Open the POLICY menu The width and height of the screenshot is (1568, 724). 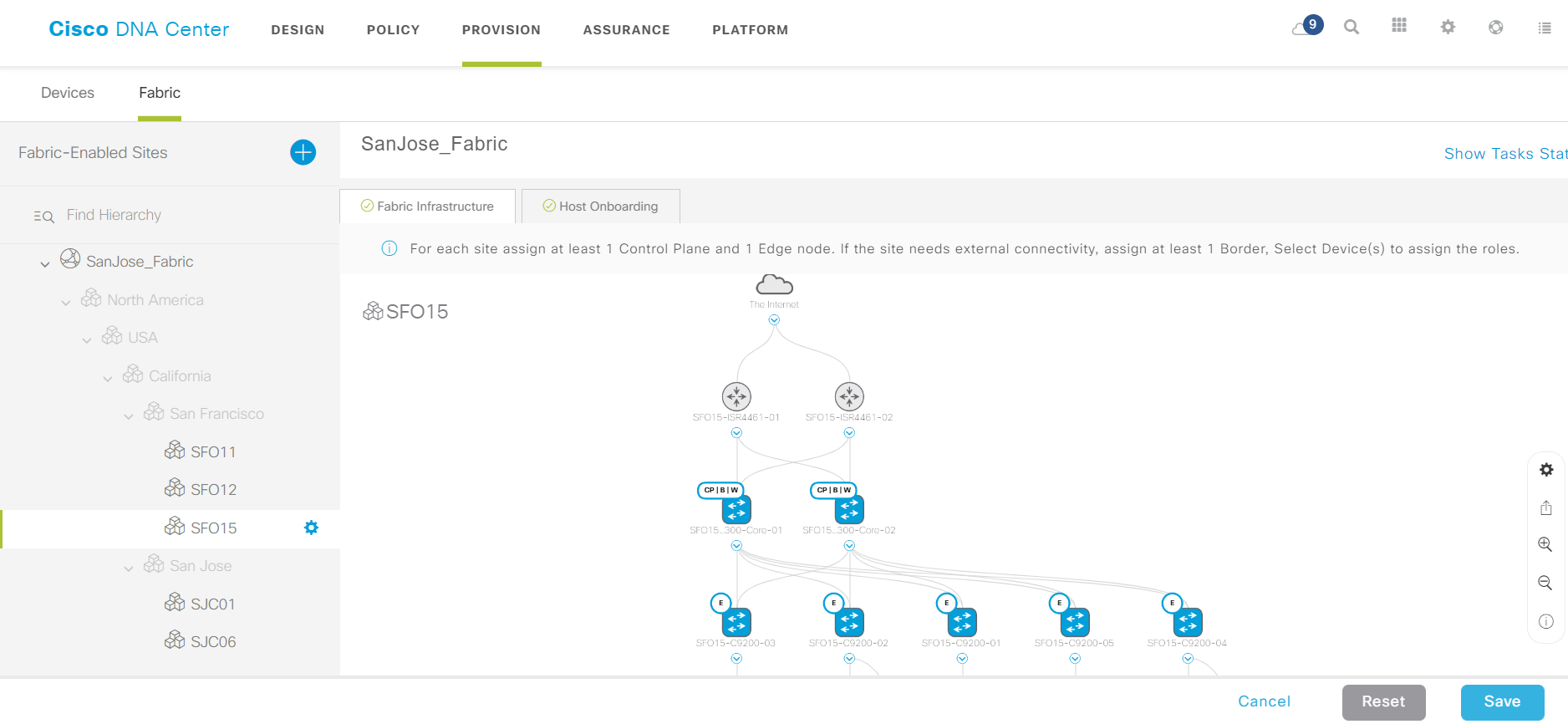click(394, 30)
